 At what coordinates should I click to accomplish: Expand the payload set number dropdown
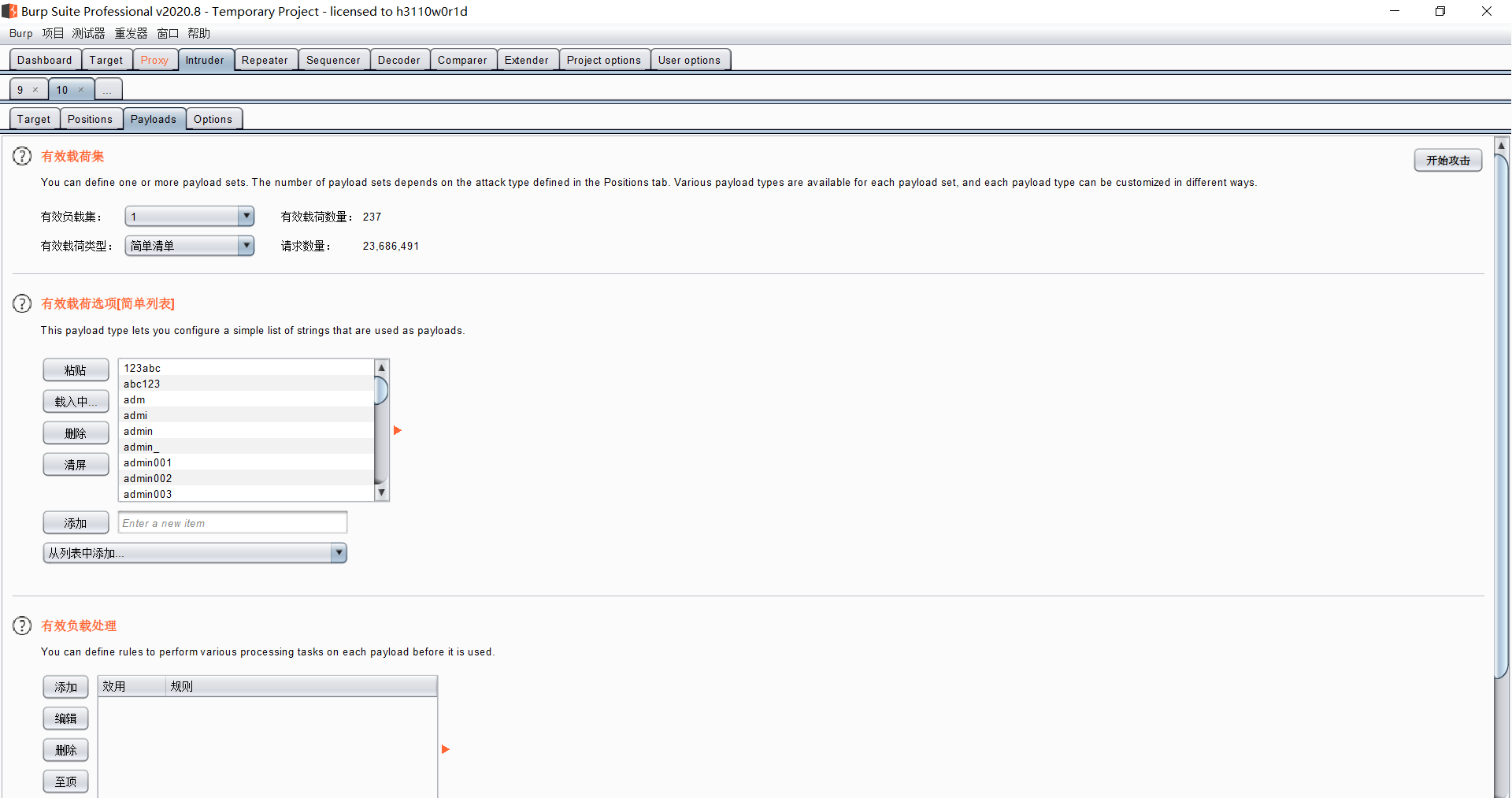(x=246, y=216)
